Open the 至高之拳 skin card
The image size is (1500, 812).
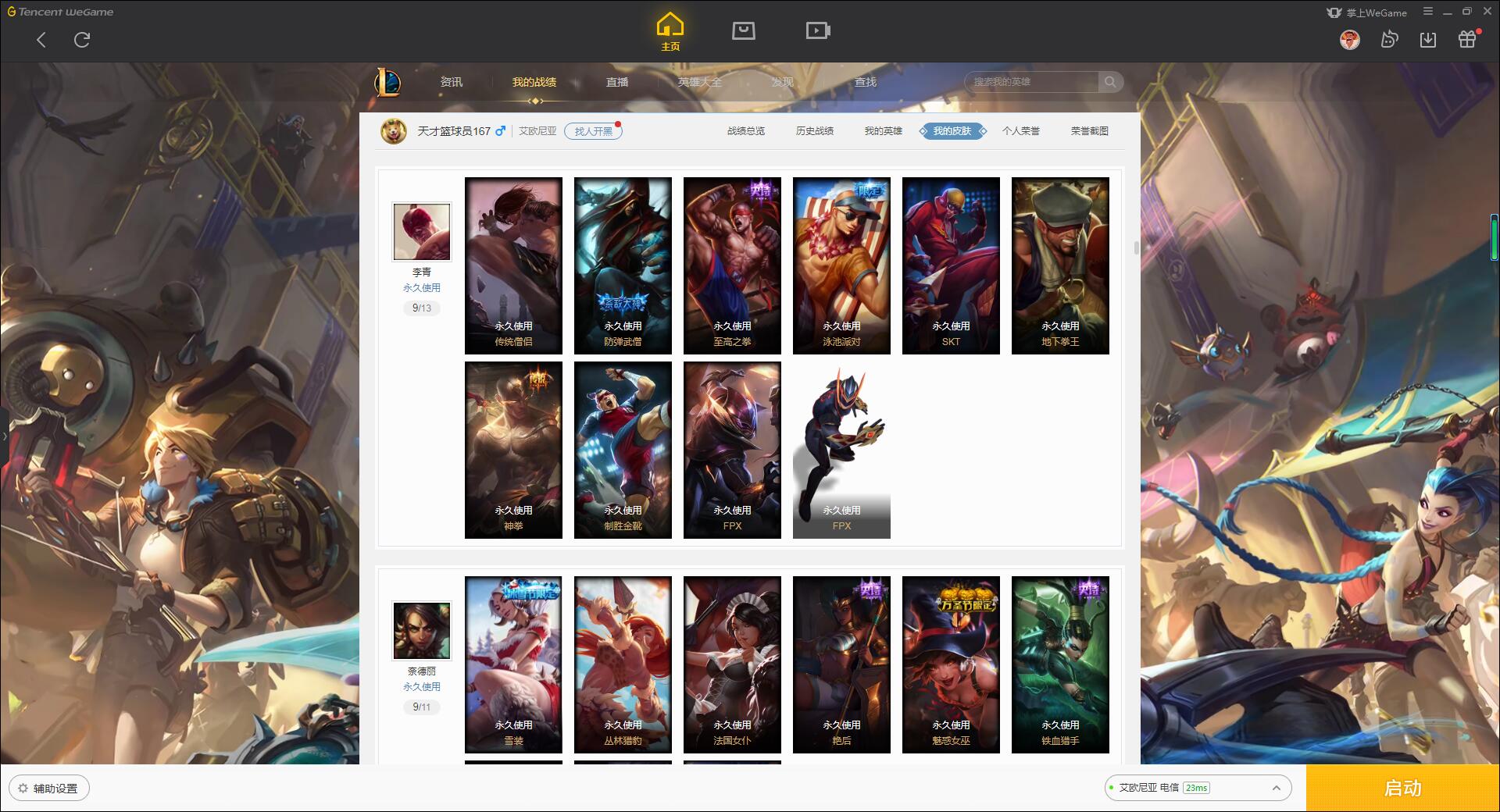(732, 265)
